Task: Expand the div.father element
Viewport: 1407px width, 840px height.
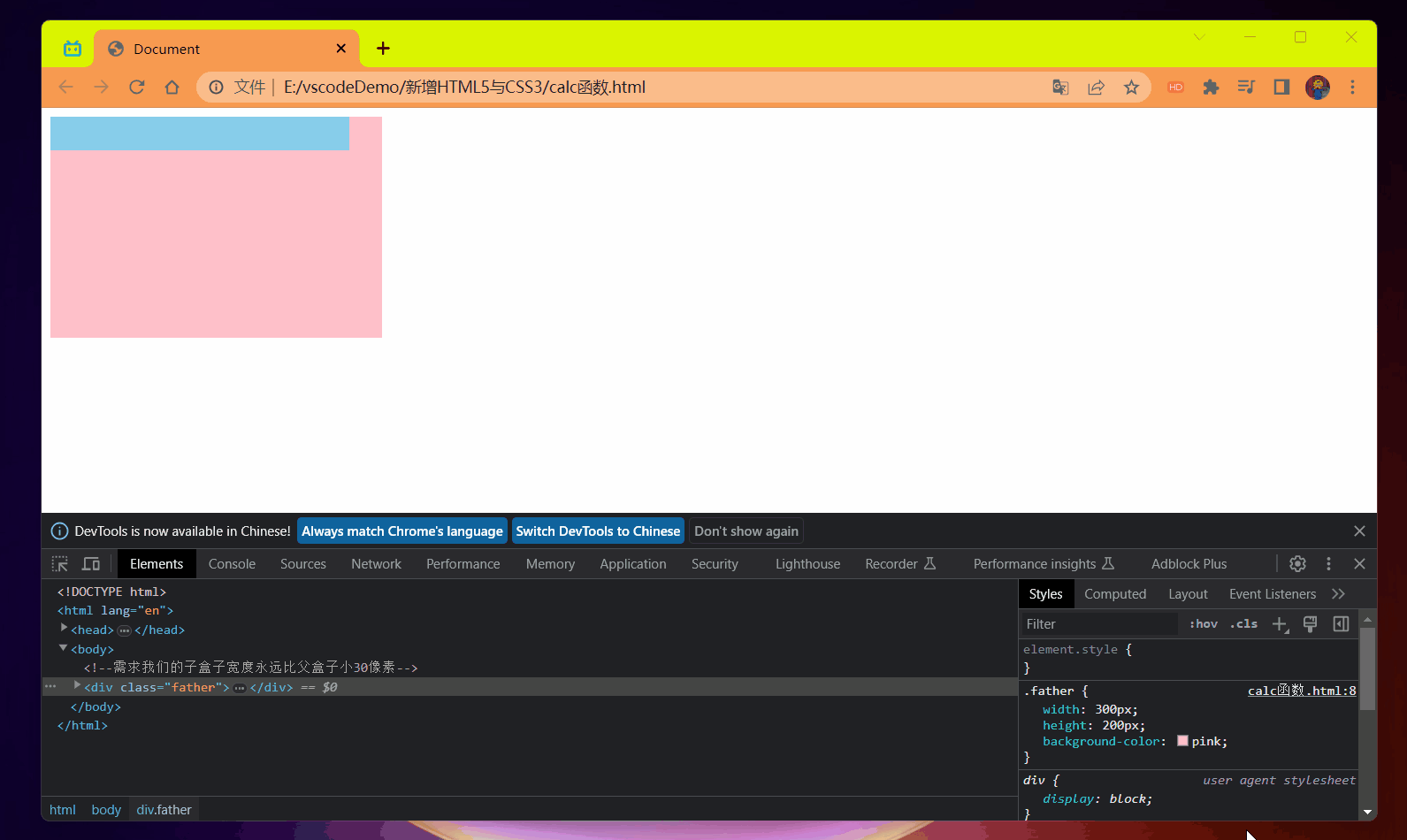Action: [x=77, y=685]
